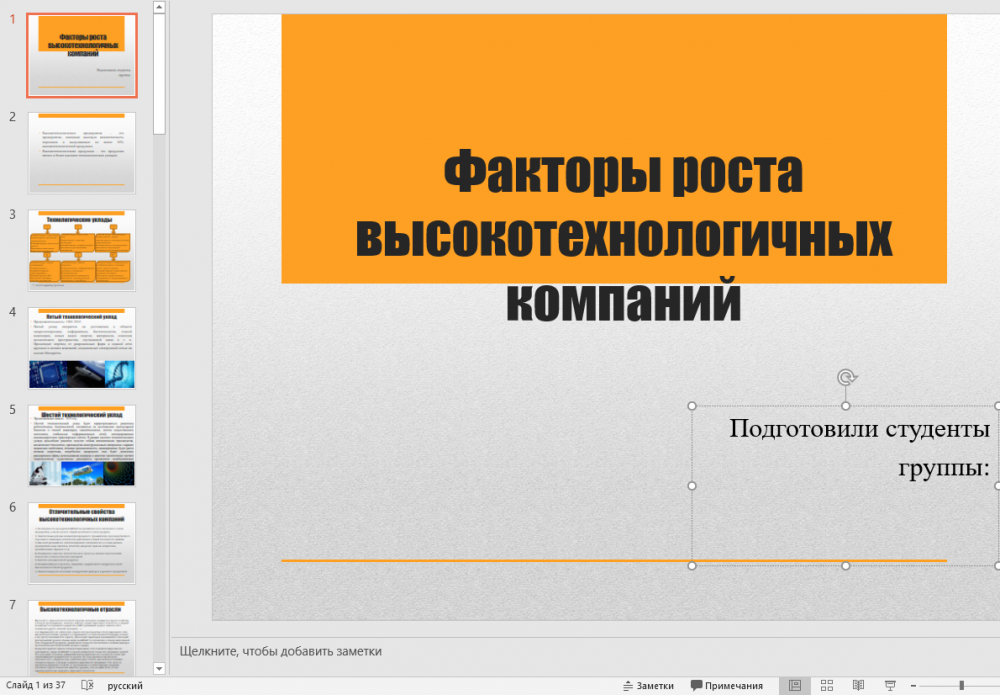Screen dimensions: 1000x695
Task: Toggle the Заметки notes pane
Action: click(649, 685)
